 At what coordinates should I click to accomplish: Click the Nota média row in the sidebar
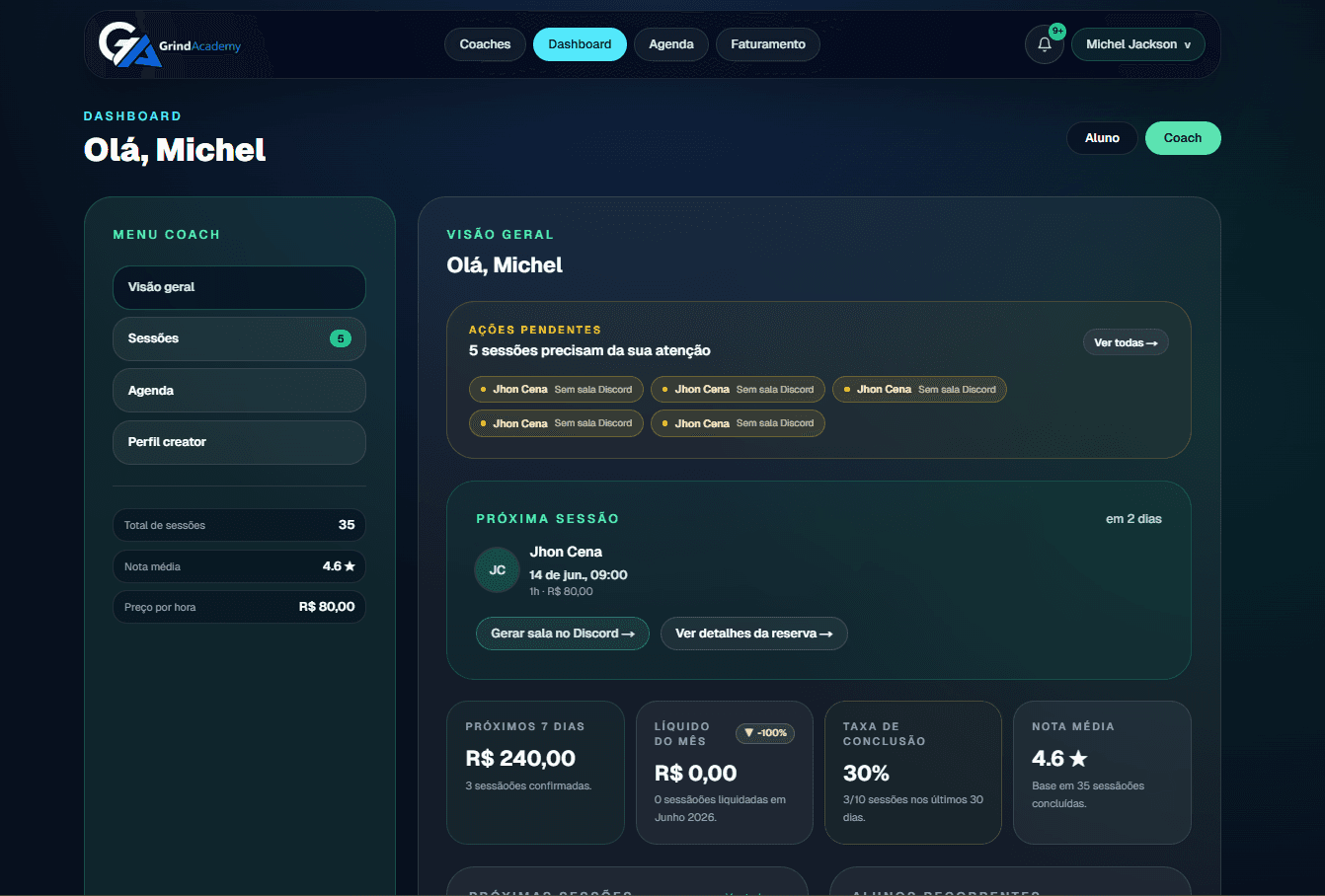(239, 566)
